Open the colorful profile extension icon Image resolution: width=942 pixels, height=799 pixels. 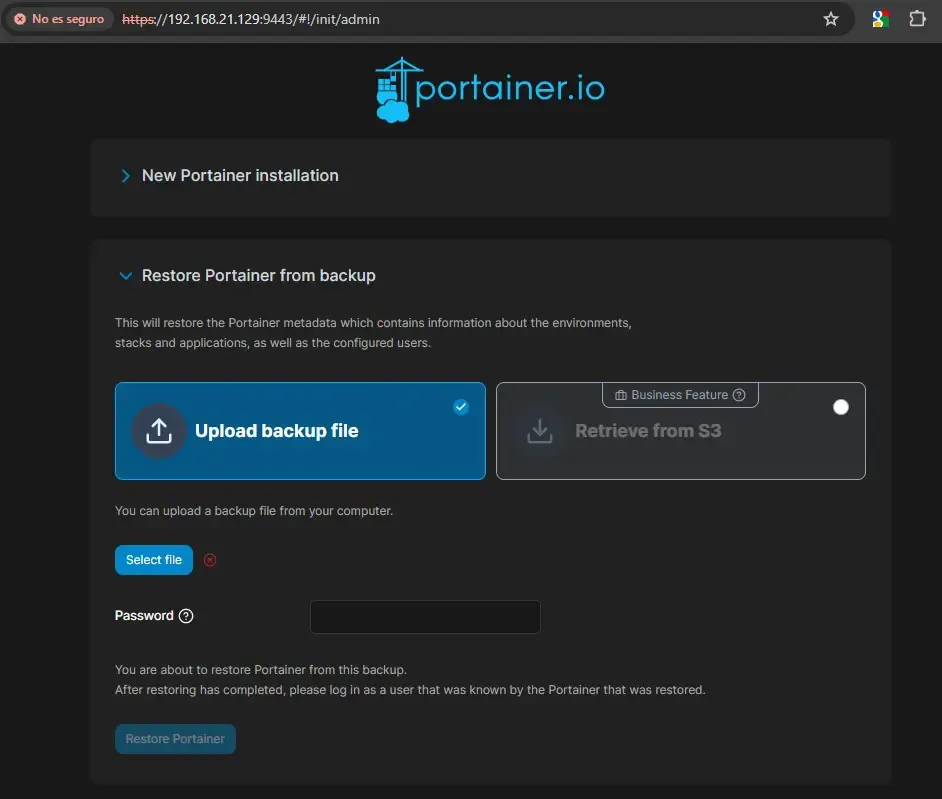880,19
